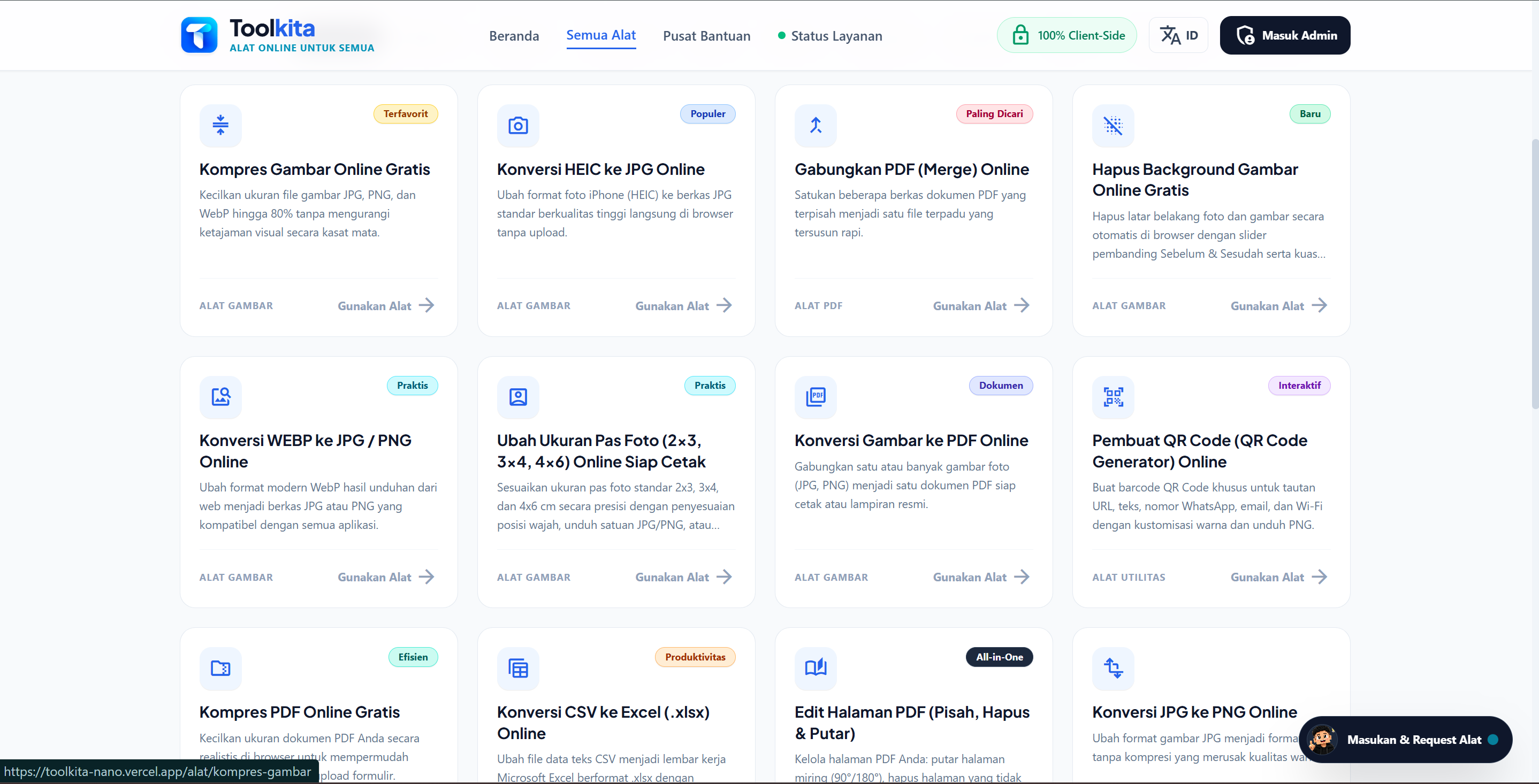
Task: Click the Gunakan Alat arrow on Kompres Gambar
Action: [x=426, y=306]
